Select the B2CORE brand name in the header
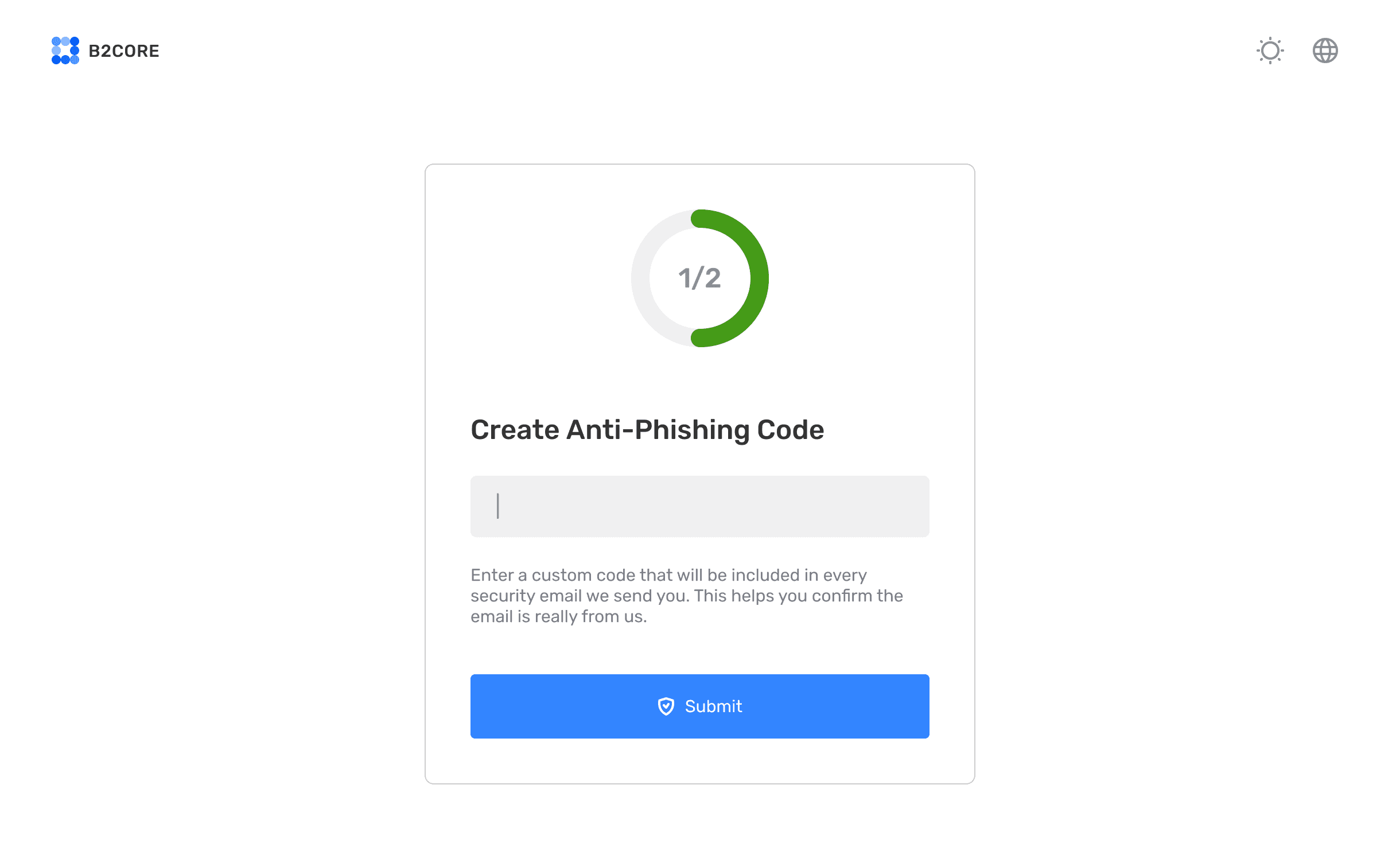The height and width of the screenshot is (847, 1400). point(124,50)
